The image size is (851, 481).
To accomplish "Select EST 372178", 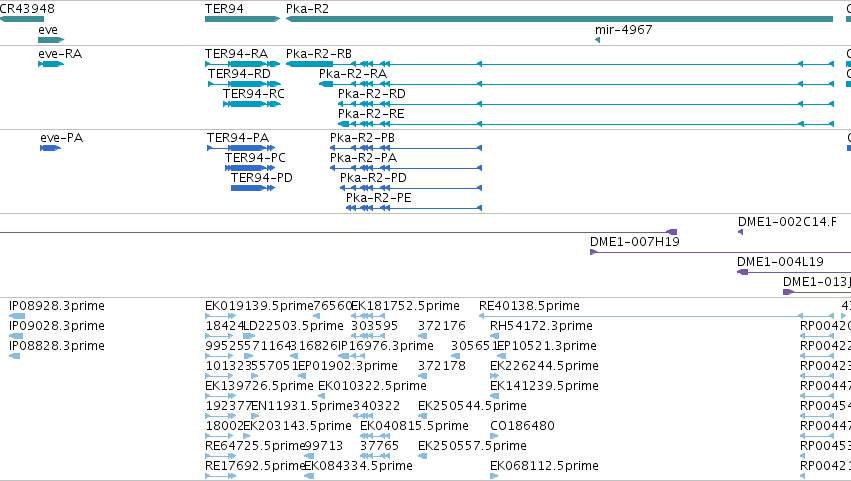I will click(442, 366).
